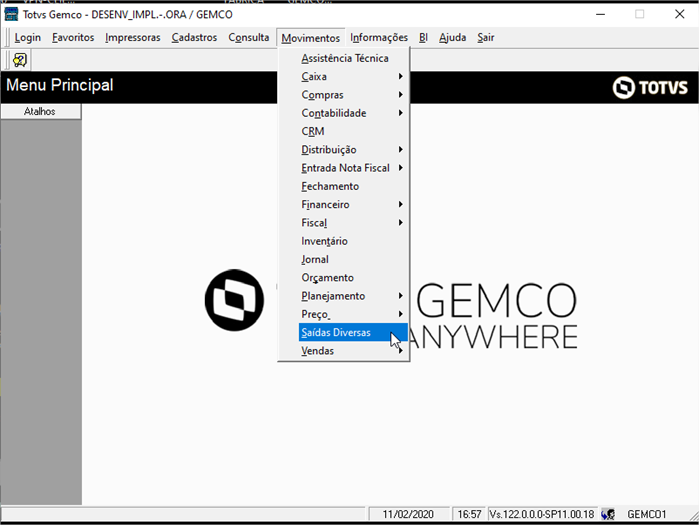Click the help question-mark toolbar icon
The height and width of the screenshot is (525, 699).
(20, 60)
